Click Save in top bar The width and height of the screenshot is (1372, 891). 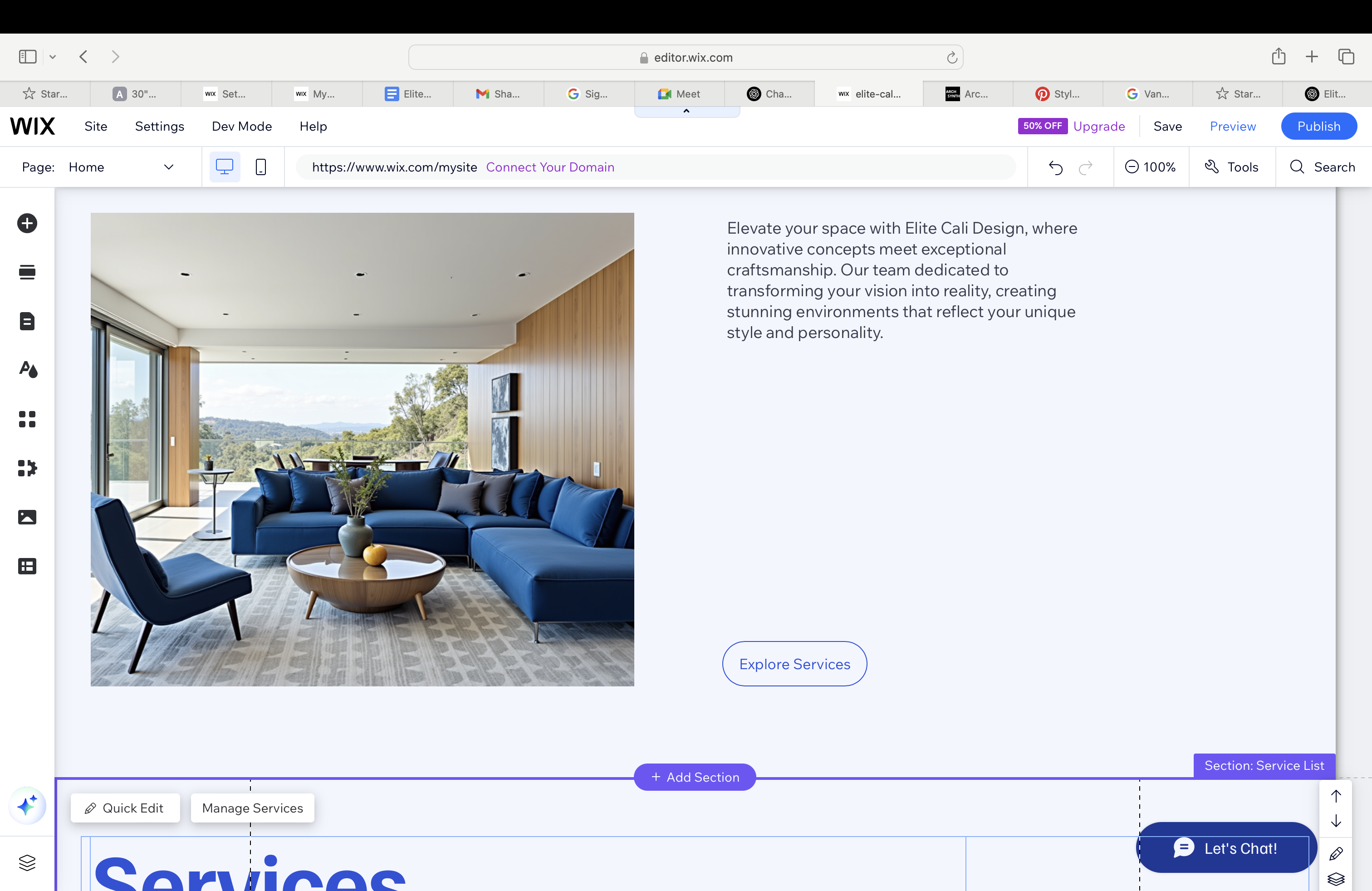1167,126
